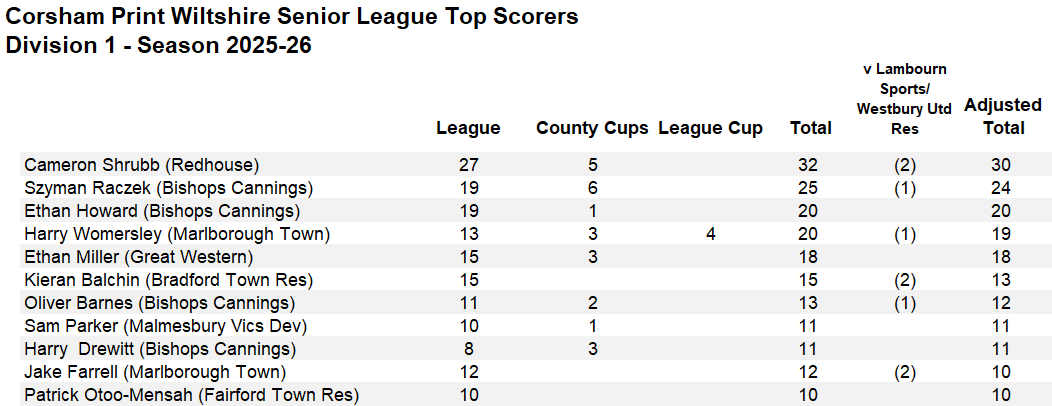Click the Adjusted Total column header

1003,117
